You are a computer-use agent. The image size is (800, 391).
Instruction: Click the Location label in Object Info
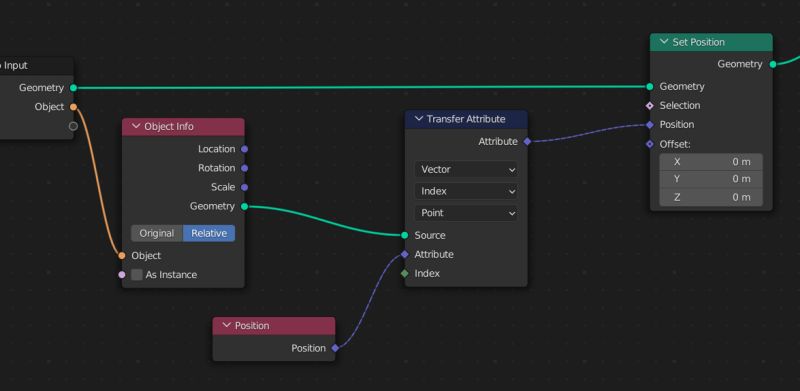tap(217, 149)
